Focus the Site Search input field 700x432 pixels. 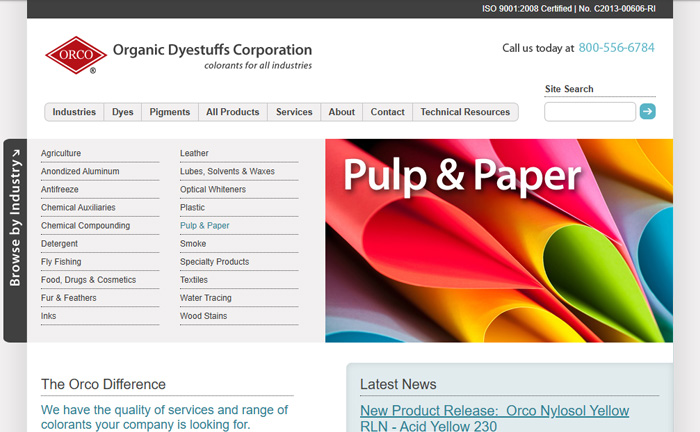[590, 112]
